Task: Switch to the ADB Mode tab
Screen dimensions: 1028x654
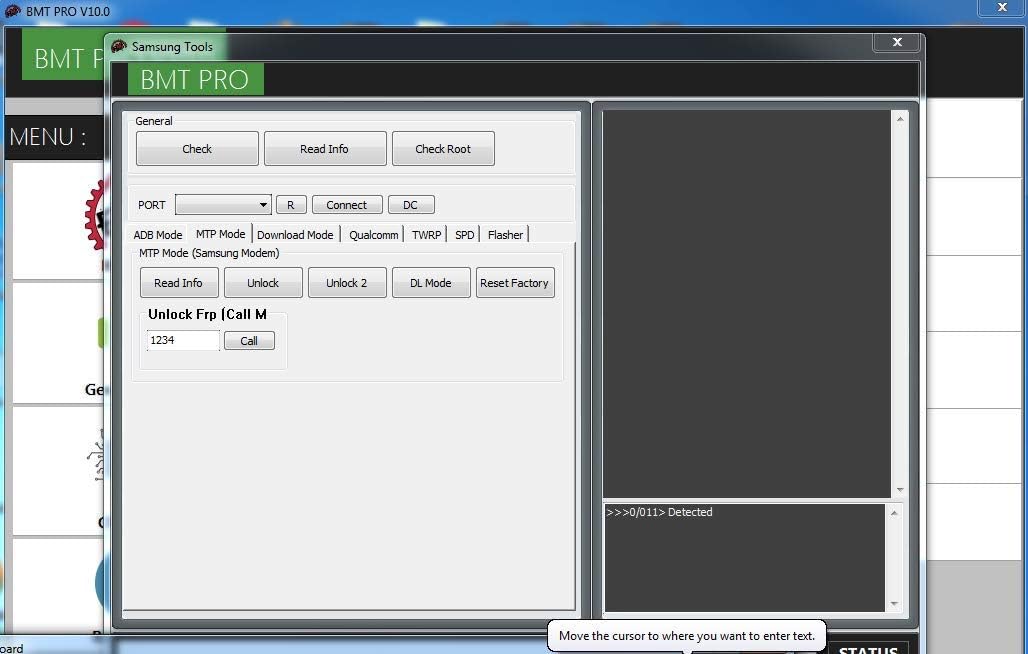Action: pyautogui.click(x=158, y=235)
